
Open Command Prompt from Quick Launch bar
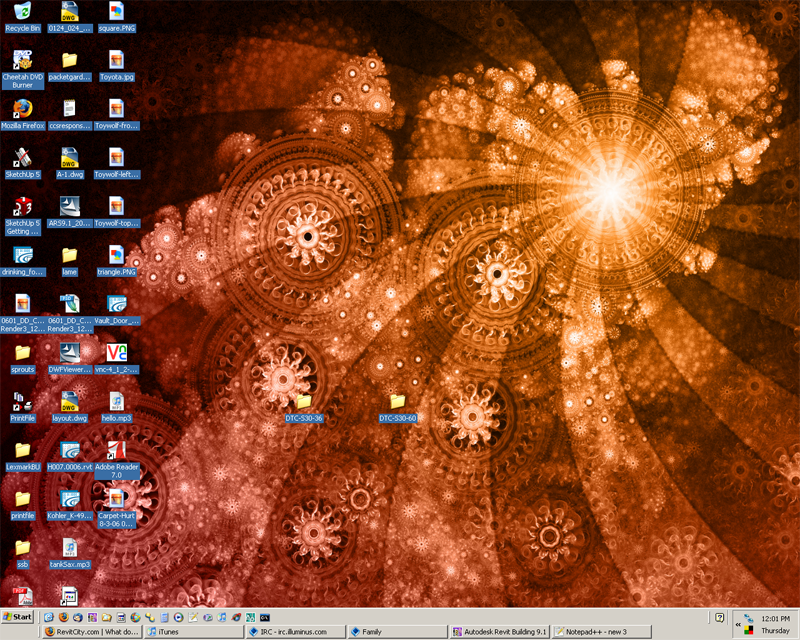click(265, 618)
